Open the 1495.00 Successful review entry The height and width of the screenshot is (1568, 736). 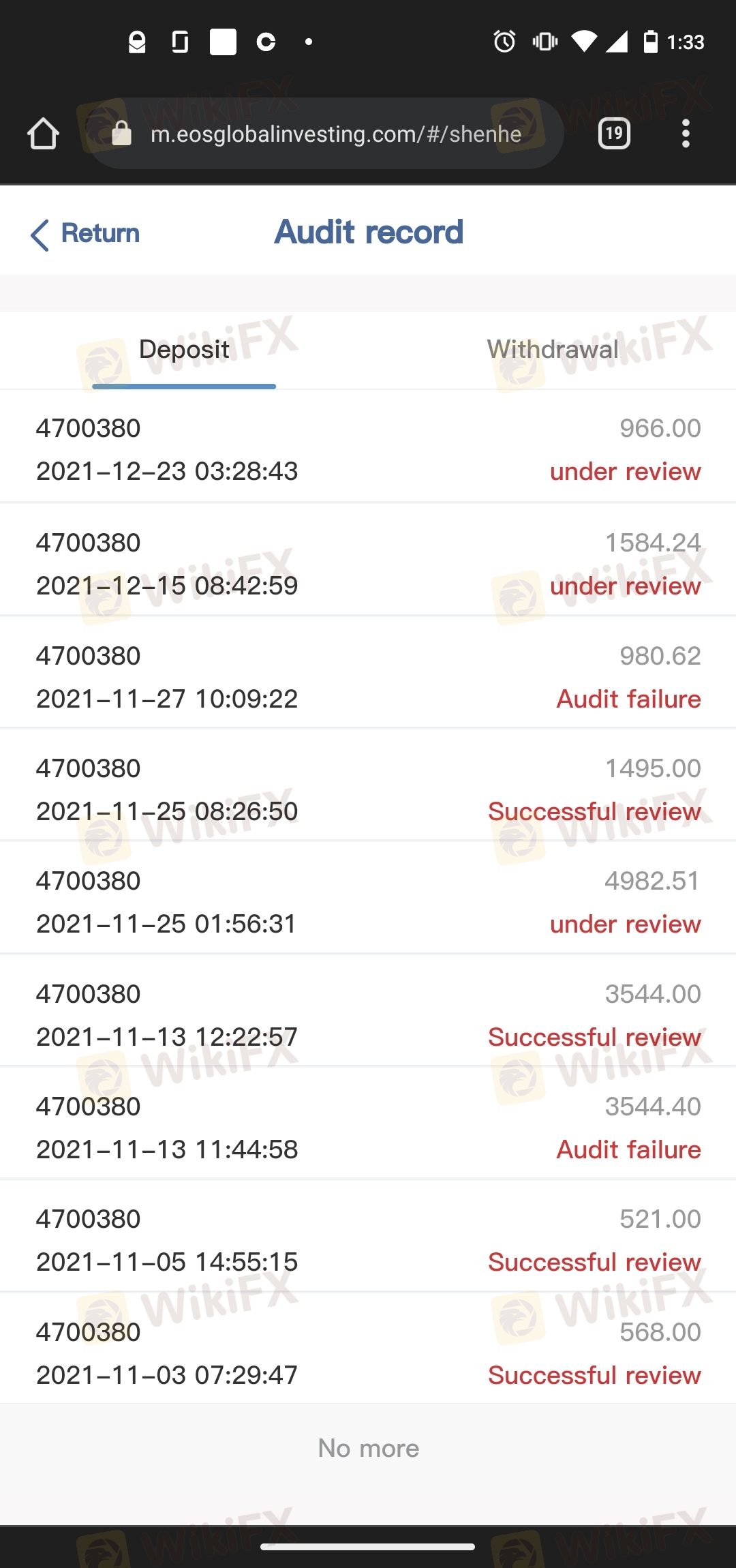click(x=368, y=789)
